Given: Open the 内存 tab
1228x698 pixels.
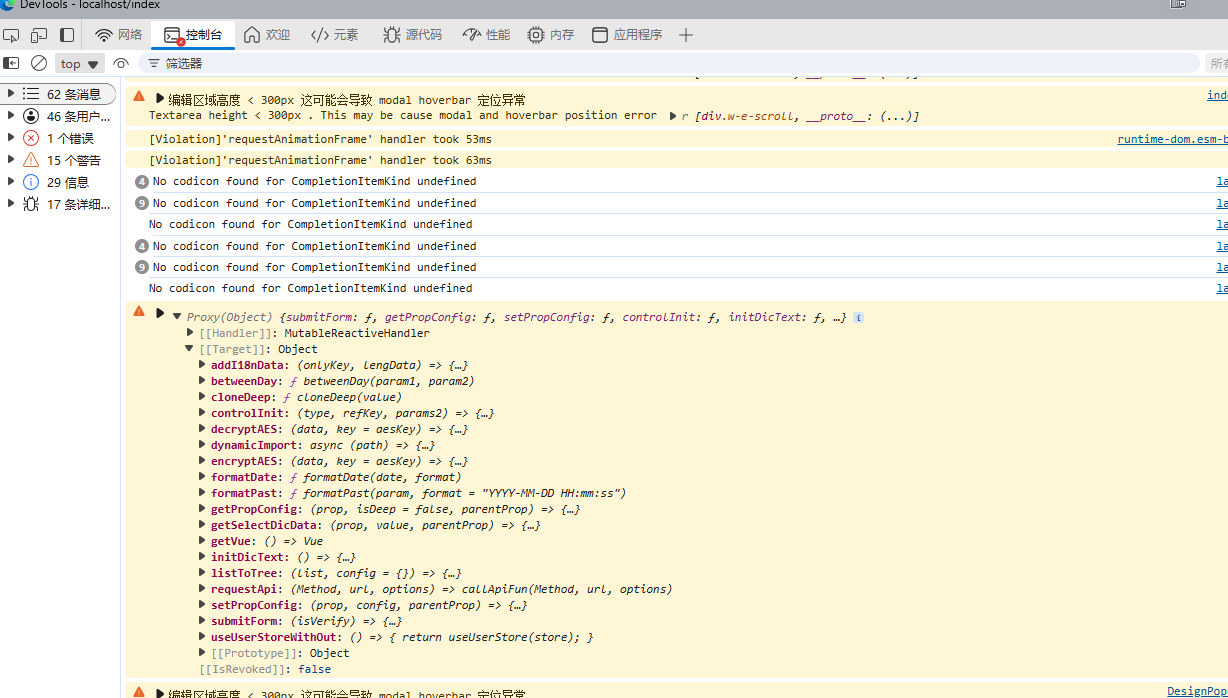Looking at the screenshot, I should pos(551,35).
